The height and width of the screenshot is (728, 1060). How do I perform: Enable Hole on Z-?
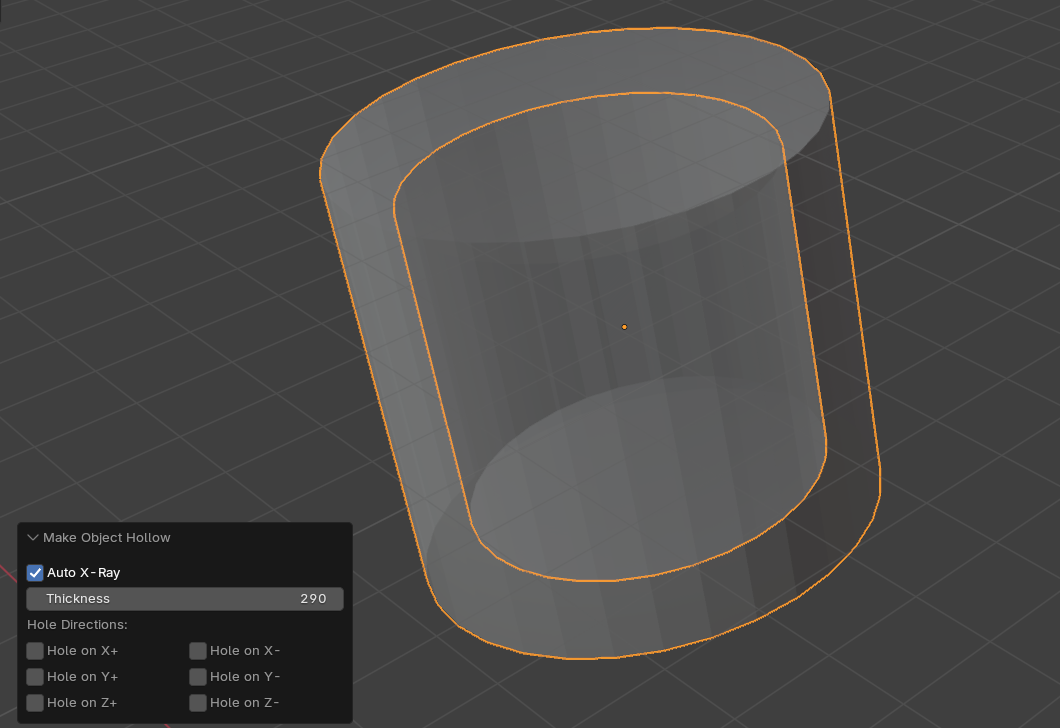[x=197, y=702]
